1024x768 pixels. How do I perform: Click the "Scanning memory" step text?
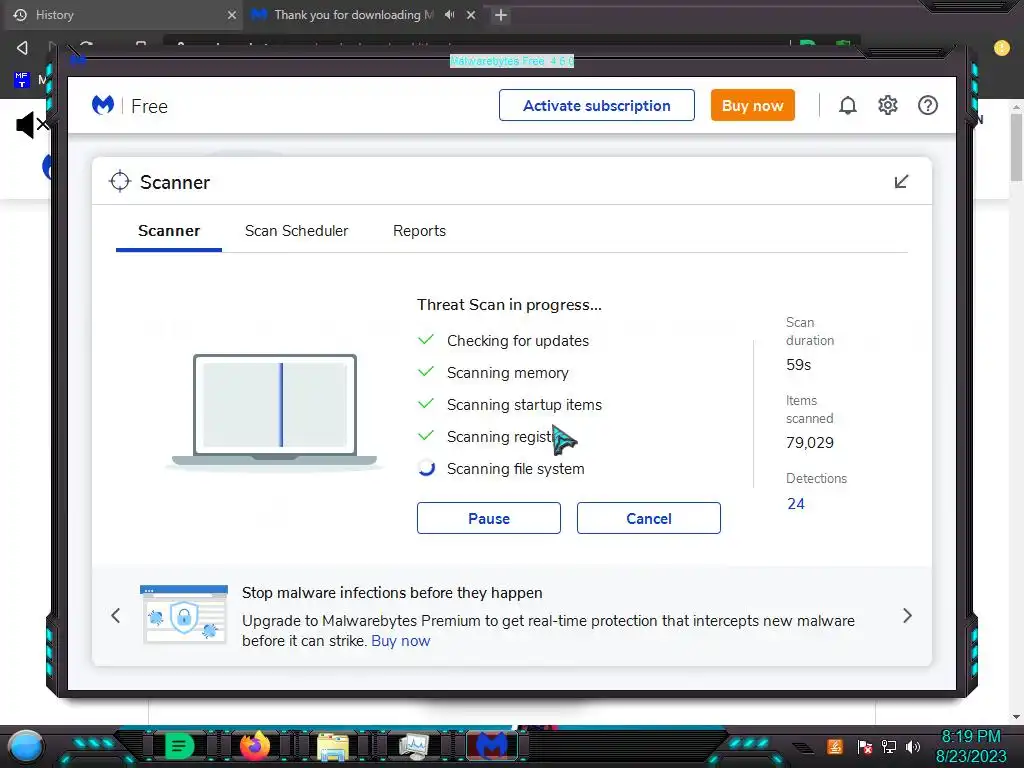(x=507, y=373)
